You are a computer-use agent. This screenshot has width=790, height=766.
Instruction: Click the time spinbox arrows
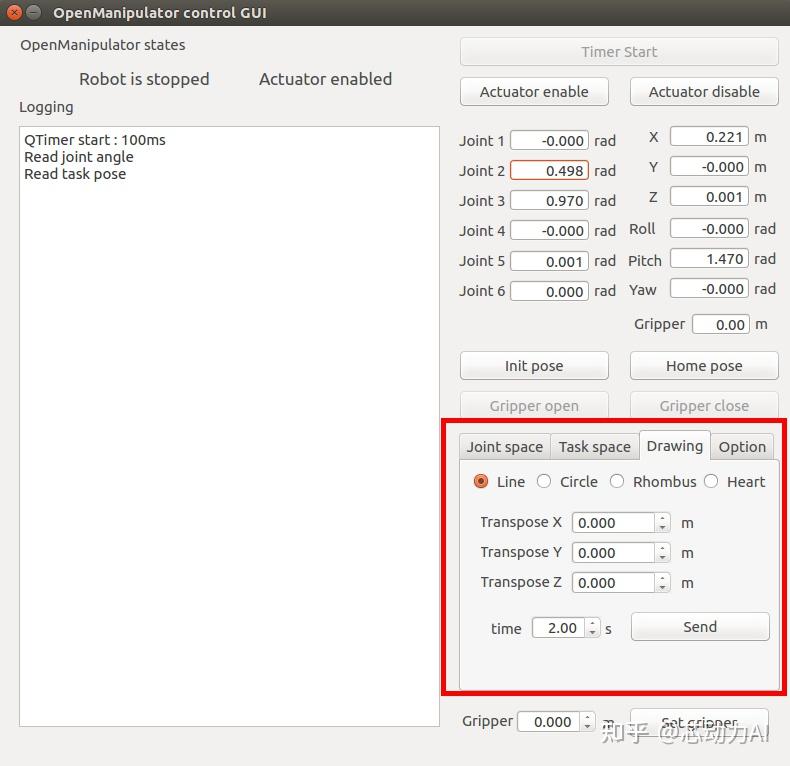coord(592,628)
